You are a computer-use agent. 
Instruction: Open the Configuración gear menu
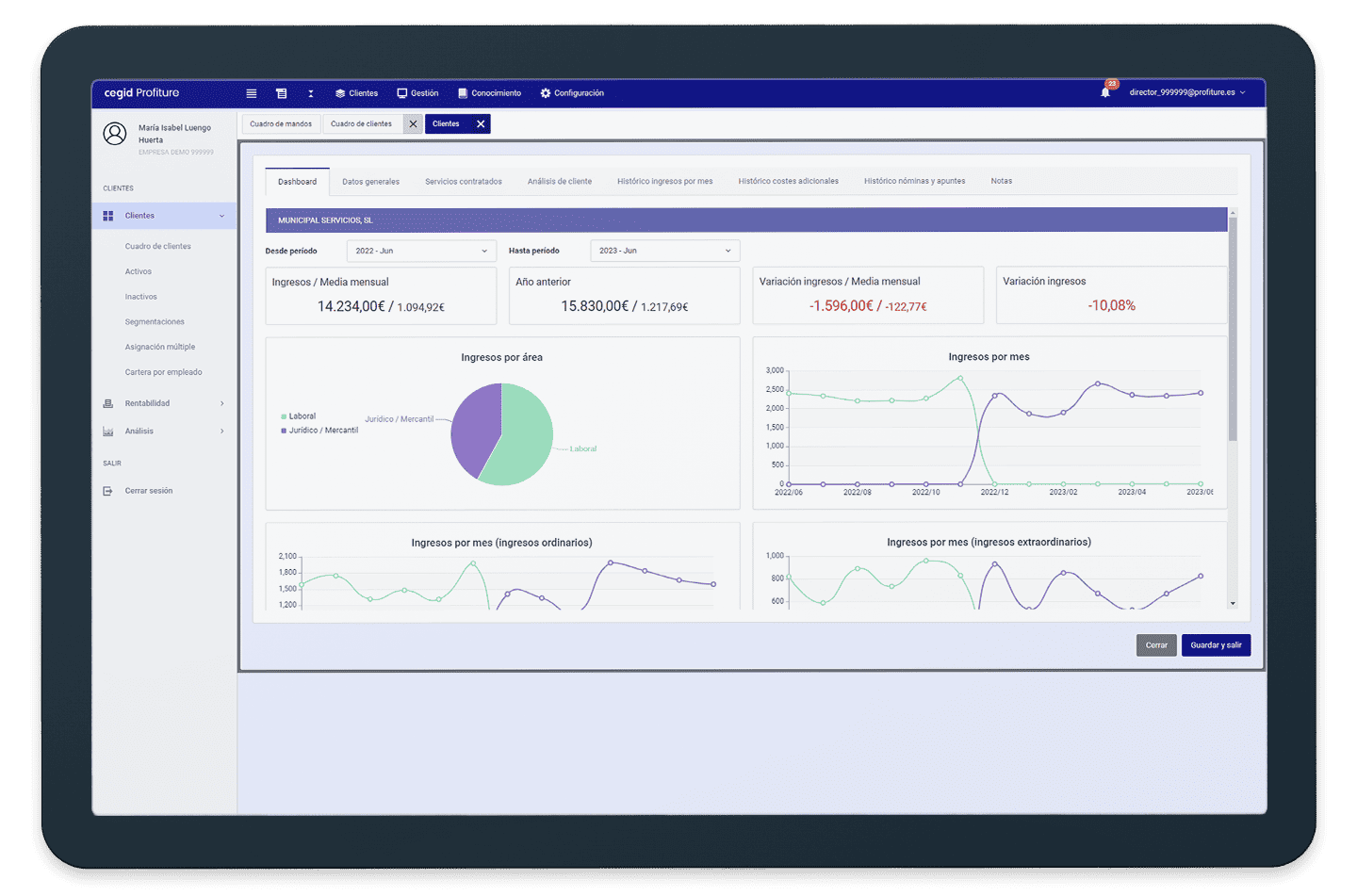tap(572, 93)
